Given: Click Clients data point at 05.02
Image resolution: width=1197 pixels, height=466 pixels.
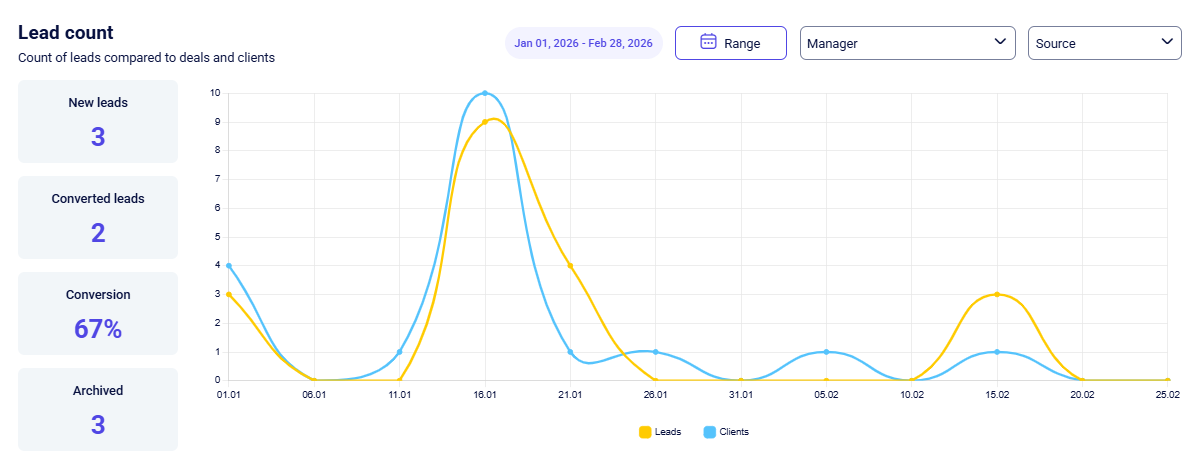Looking at the screenshot, I should (x=826, y=352).
